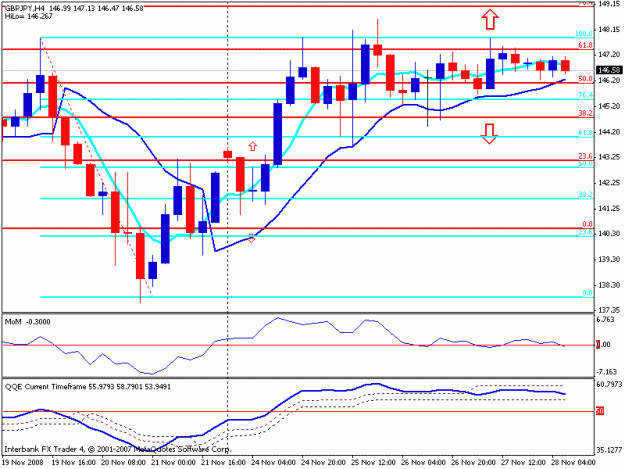The width and height of the screenshot is (625, 469).
Task: Click the 26 Nov 20:00 time label
Action: coord(473,463)
